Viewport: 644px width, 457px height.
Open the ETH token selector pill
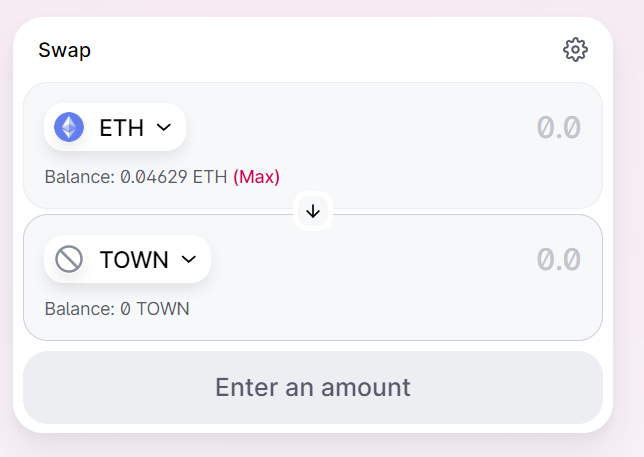[115, 127]
